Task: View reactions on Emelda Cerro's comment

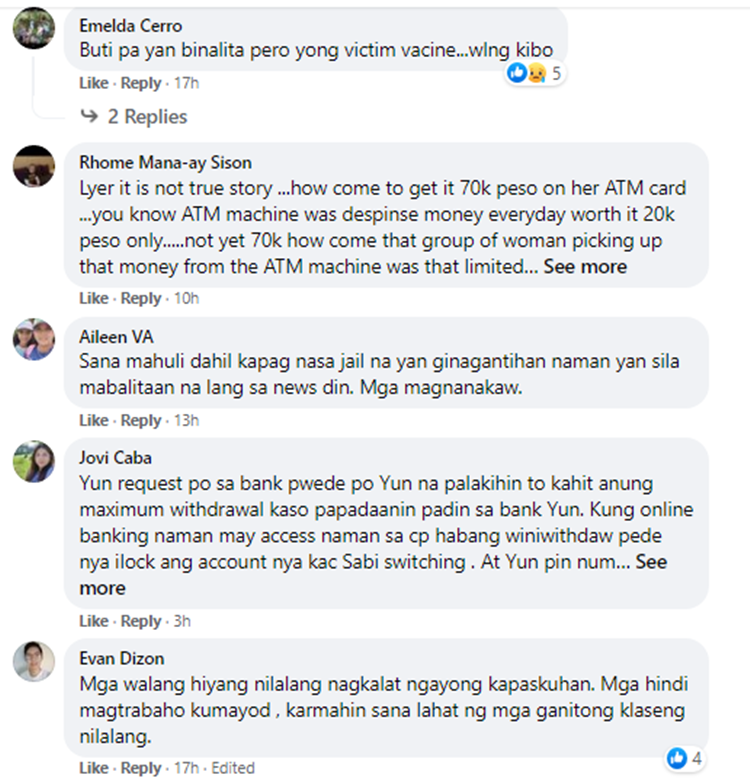Action: [x=534, y=73]
